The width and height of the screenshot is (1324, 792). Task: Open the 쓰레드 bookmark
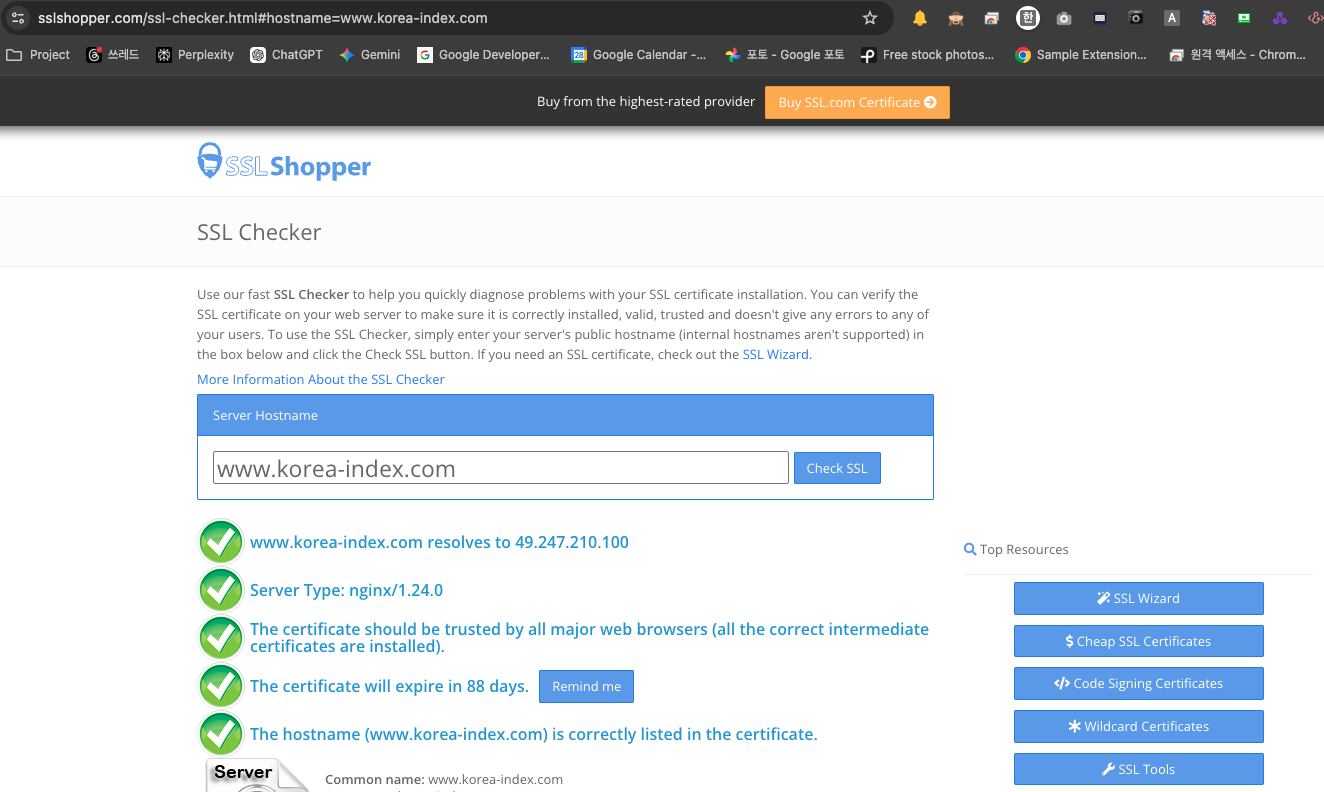point(113,55)
